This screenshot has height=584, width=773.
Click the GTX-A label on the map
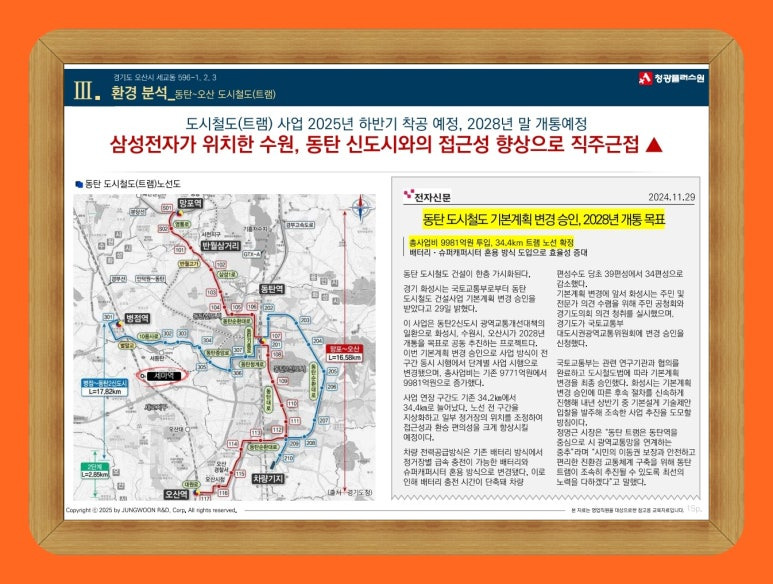point(251,254)
